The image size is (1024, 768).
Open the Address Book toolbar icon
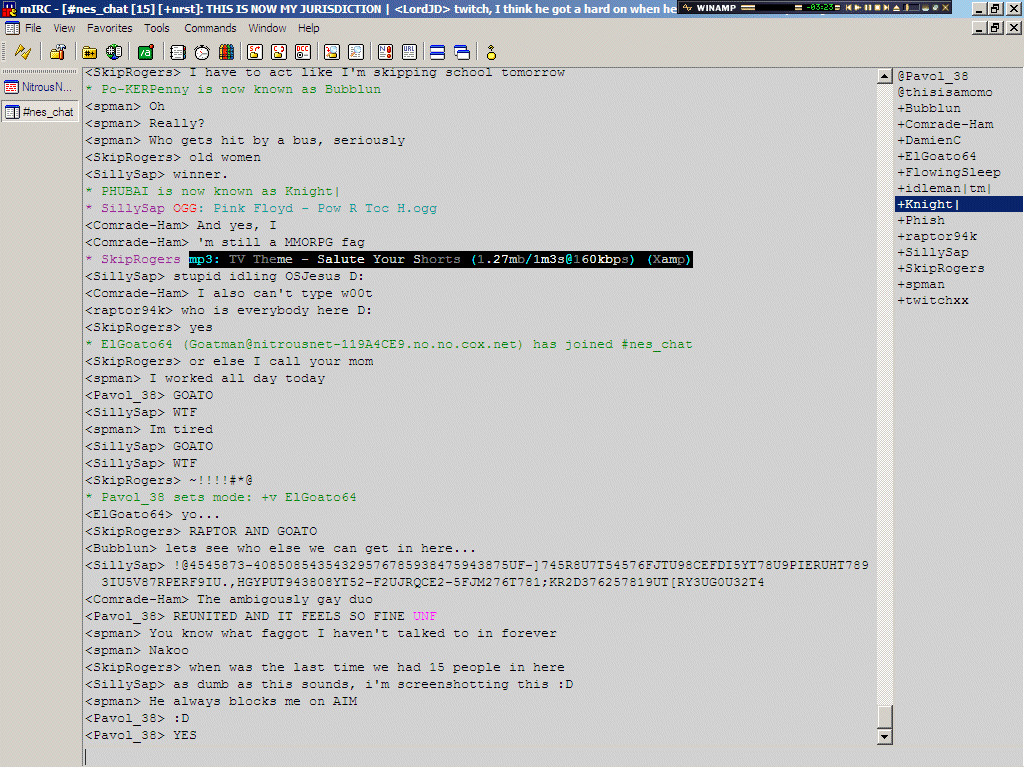[178, 52]
